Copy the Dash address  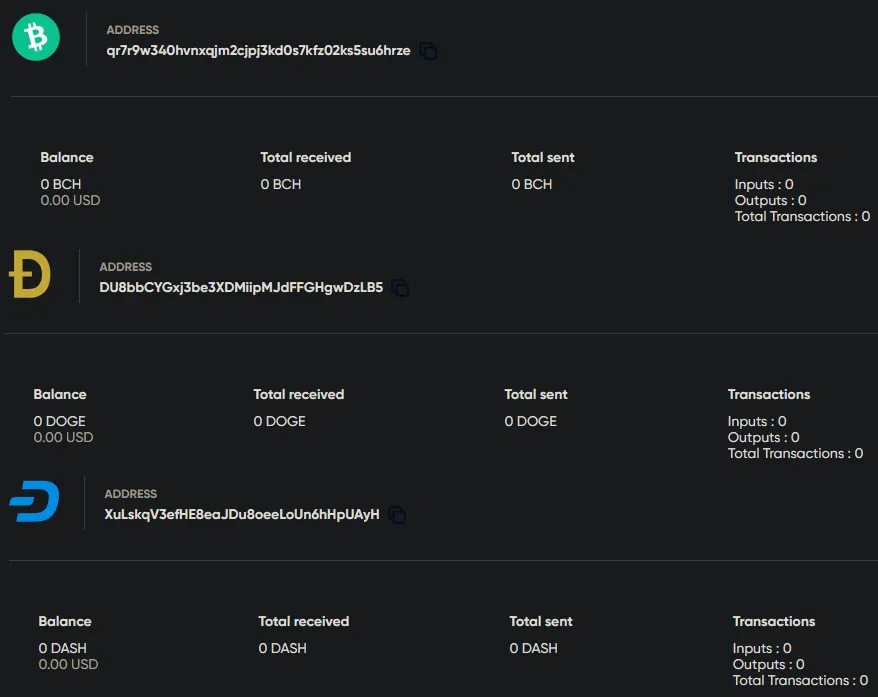pyautogui.click(x=397, y=514)
